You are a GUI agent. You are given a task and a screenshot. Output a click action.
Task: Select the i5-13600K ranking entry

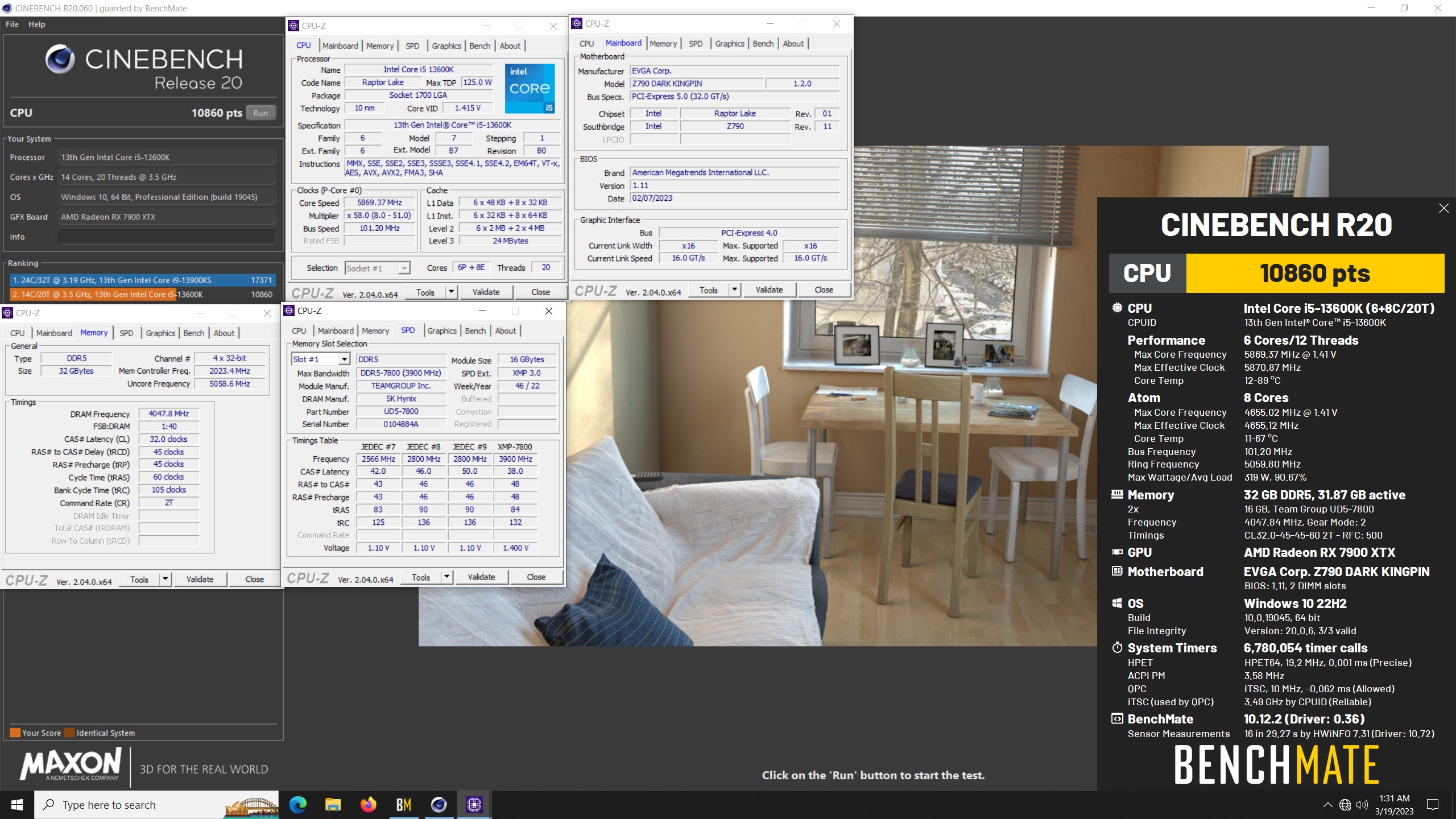[x=143, y=294]
